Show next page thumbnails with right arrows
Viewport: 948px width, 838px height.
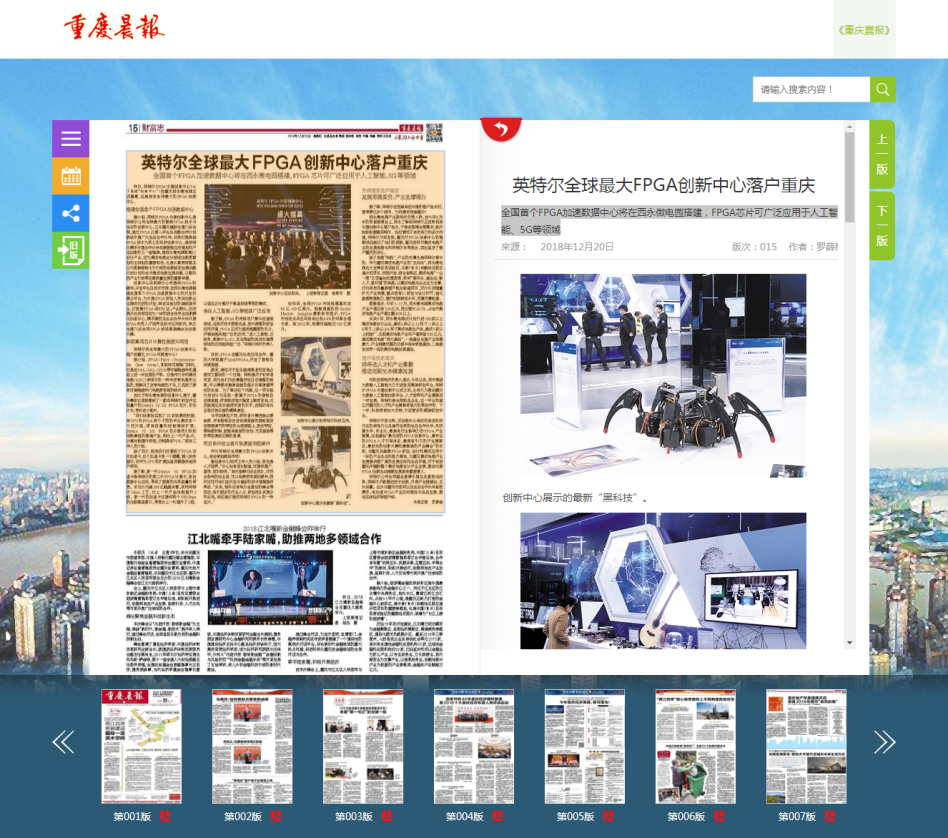(x=884, y=742)
